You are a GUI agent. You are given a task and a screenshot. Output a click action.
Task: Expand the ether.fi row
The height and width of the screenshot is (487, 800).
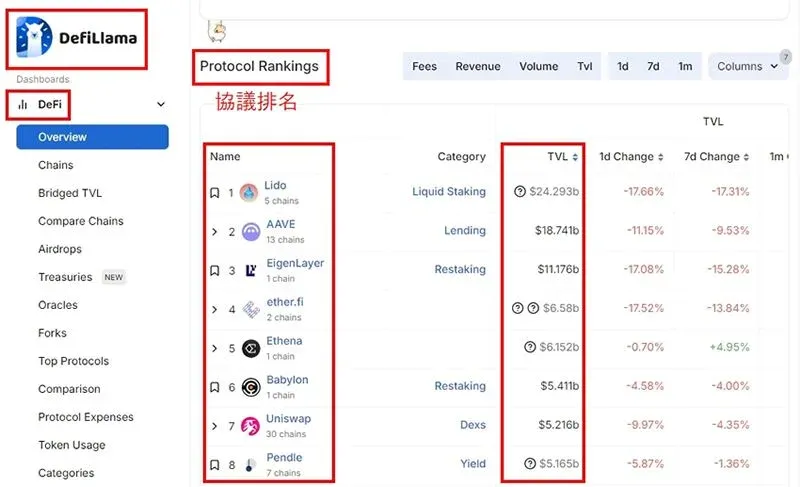click(214, 310)
